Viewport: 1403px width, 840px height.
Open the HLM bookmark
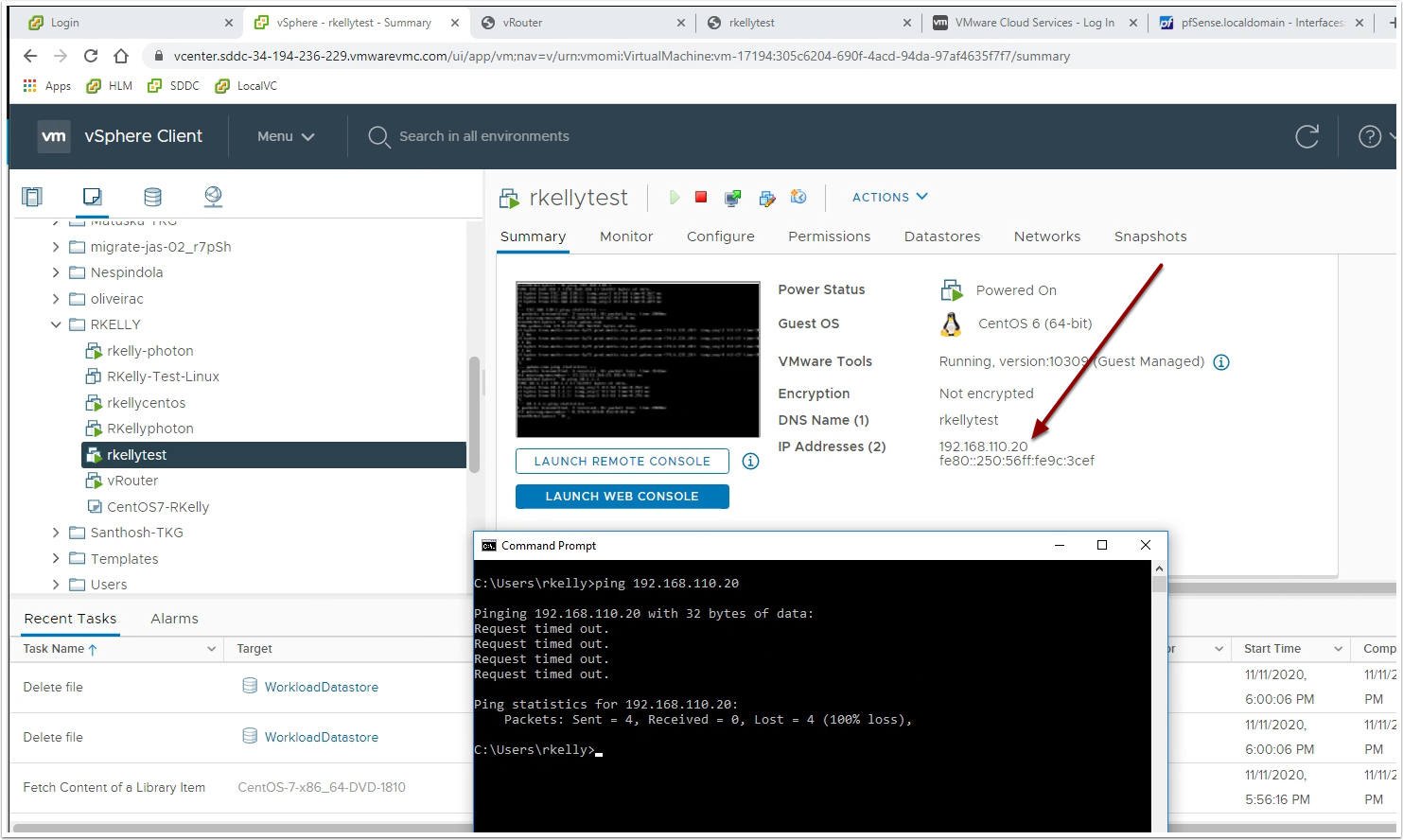[109, 86]
